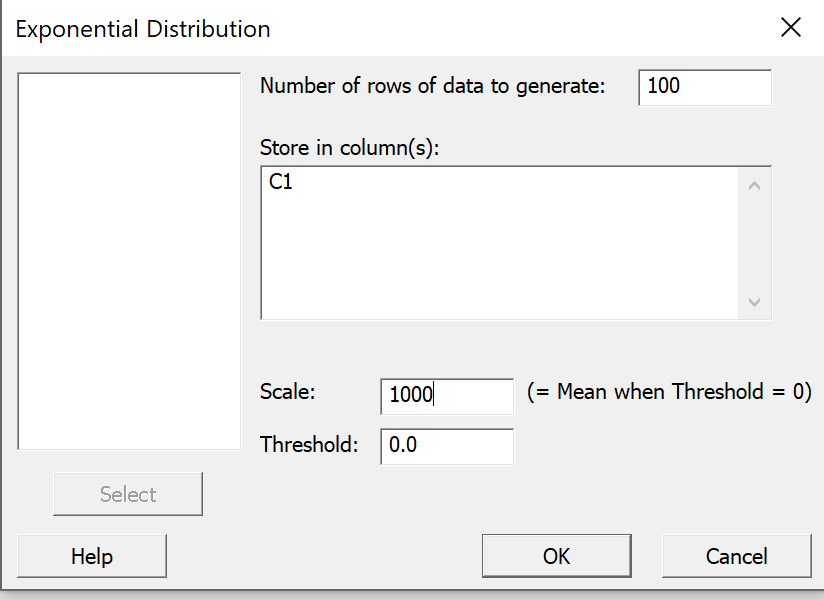This screenshot has height=600, width=824.
Task: Click the scrollbar track in store columns box
Action: 754,244
